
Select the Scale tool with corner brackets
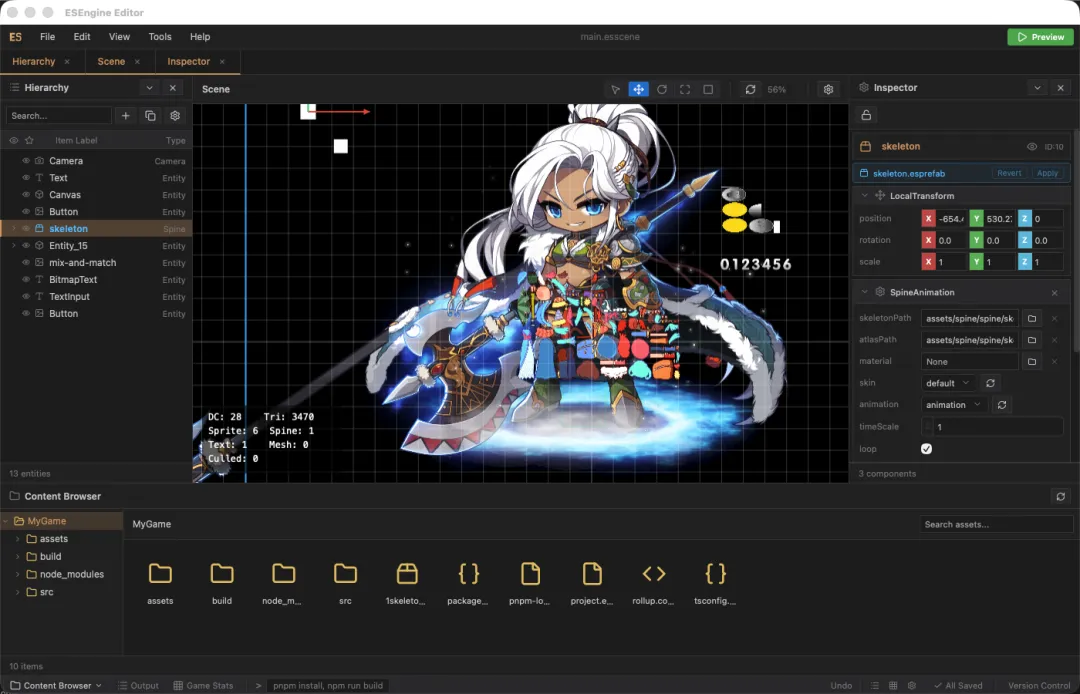[685, 90]
